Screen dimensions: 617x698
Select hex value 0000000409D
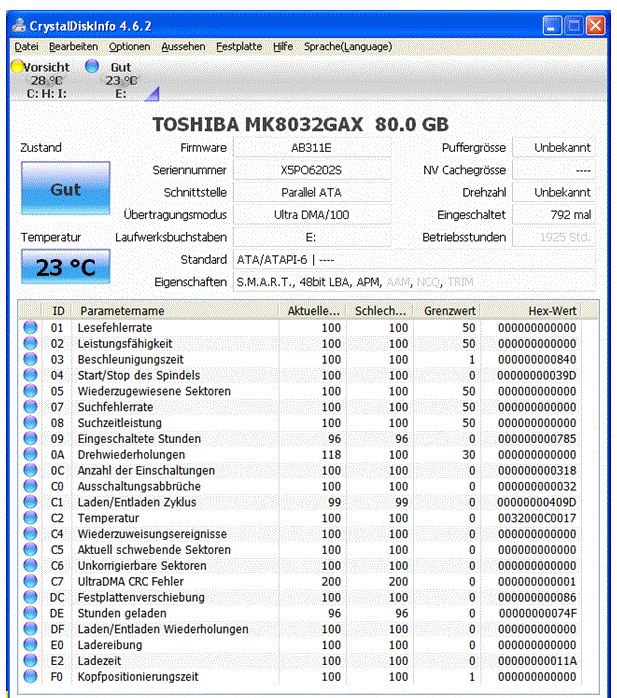click(537, 502)
